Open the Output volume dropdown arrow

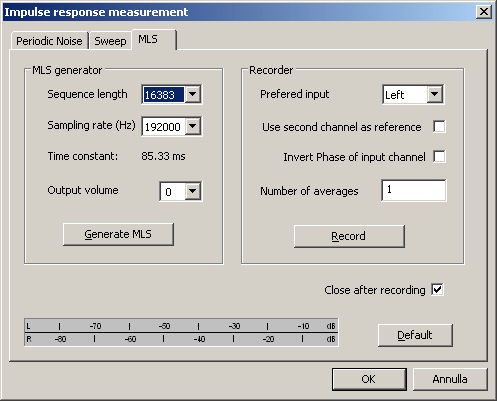192,191
